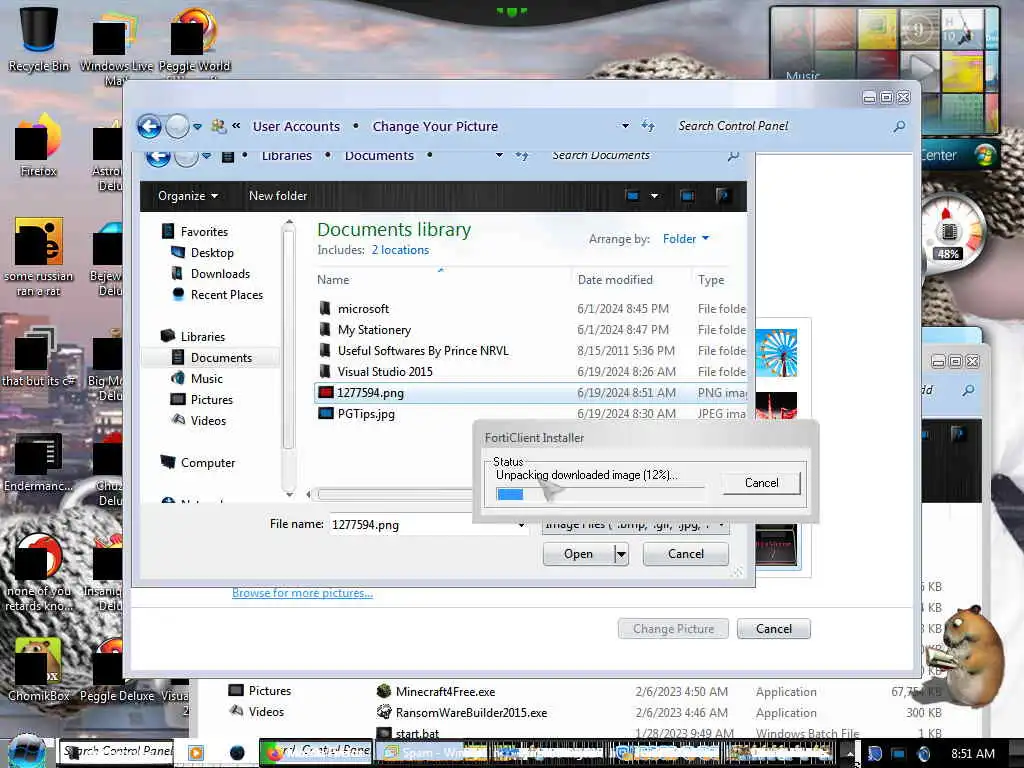Open the Recycle Bin desktop icon
Viewport: 1024px width, 768px height.
click(39, 38)
